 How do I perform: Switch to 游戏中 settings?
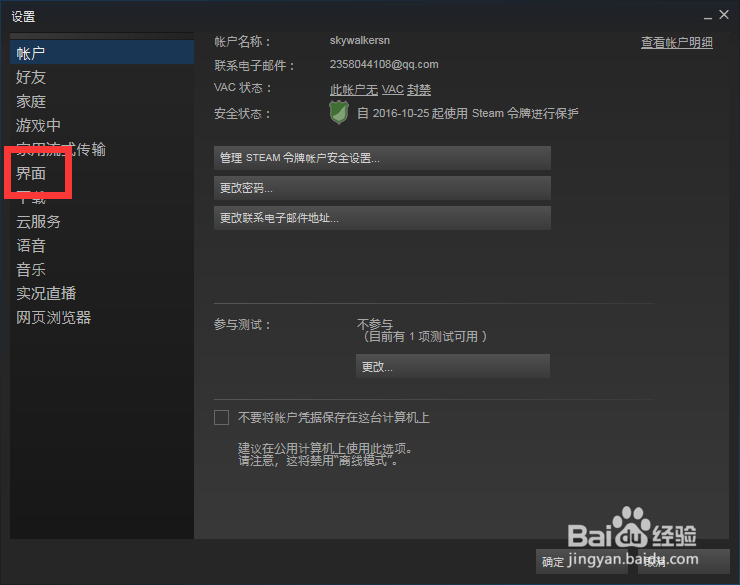coord(38,125)
